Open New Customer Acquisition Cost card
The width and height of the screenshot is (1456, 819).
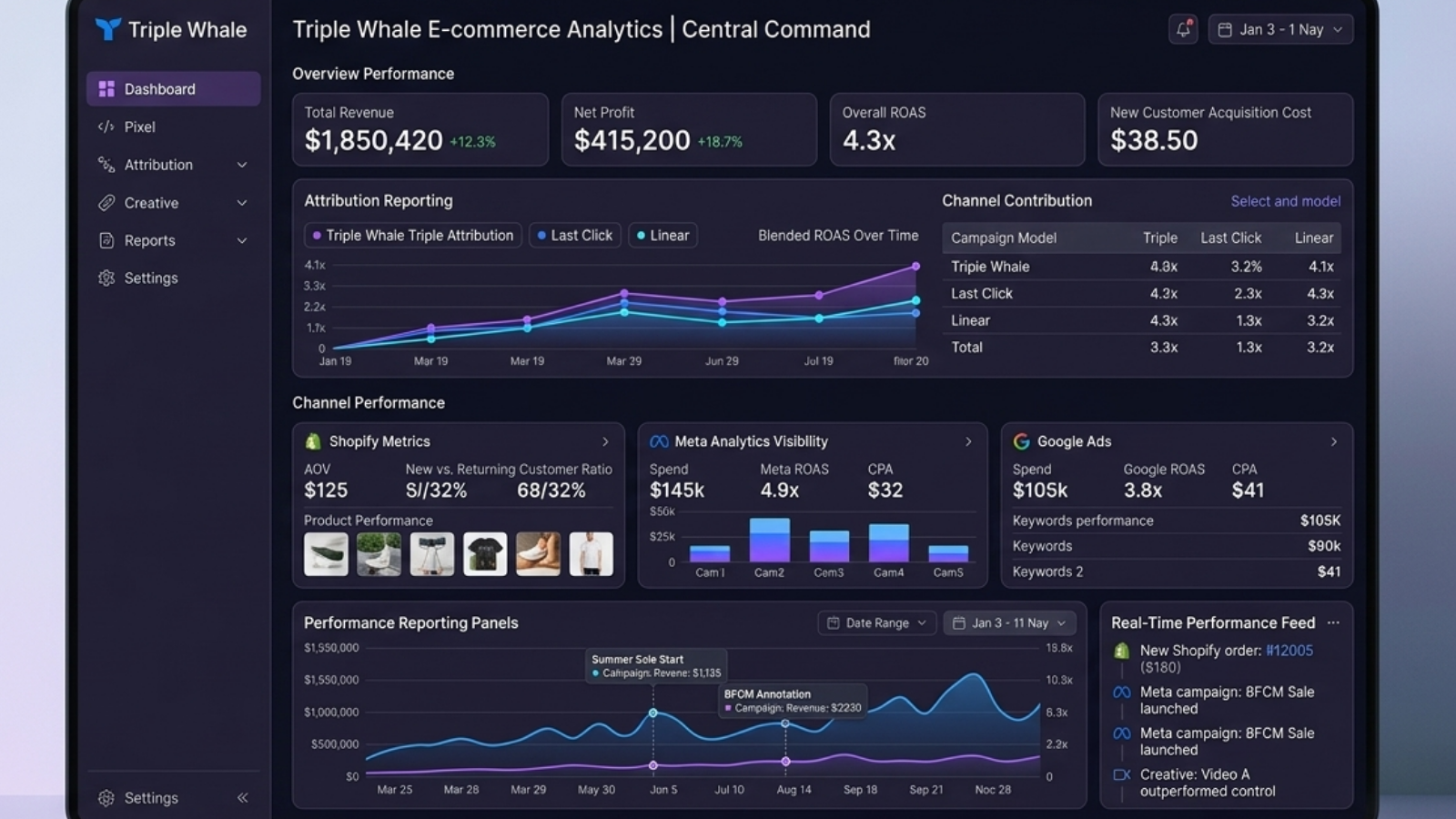[x=1225, y=129]
